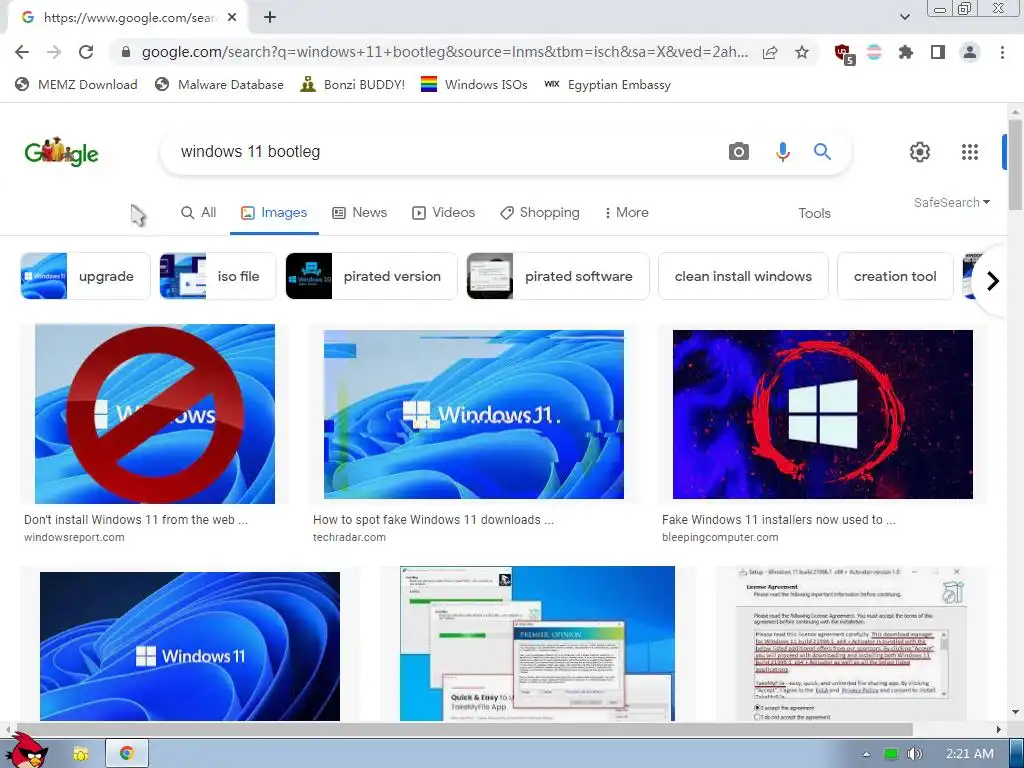Click the address bar URL
The image size is (1024, 768).
tap(445, 52)
